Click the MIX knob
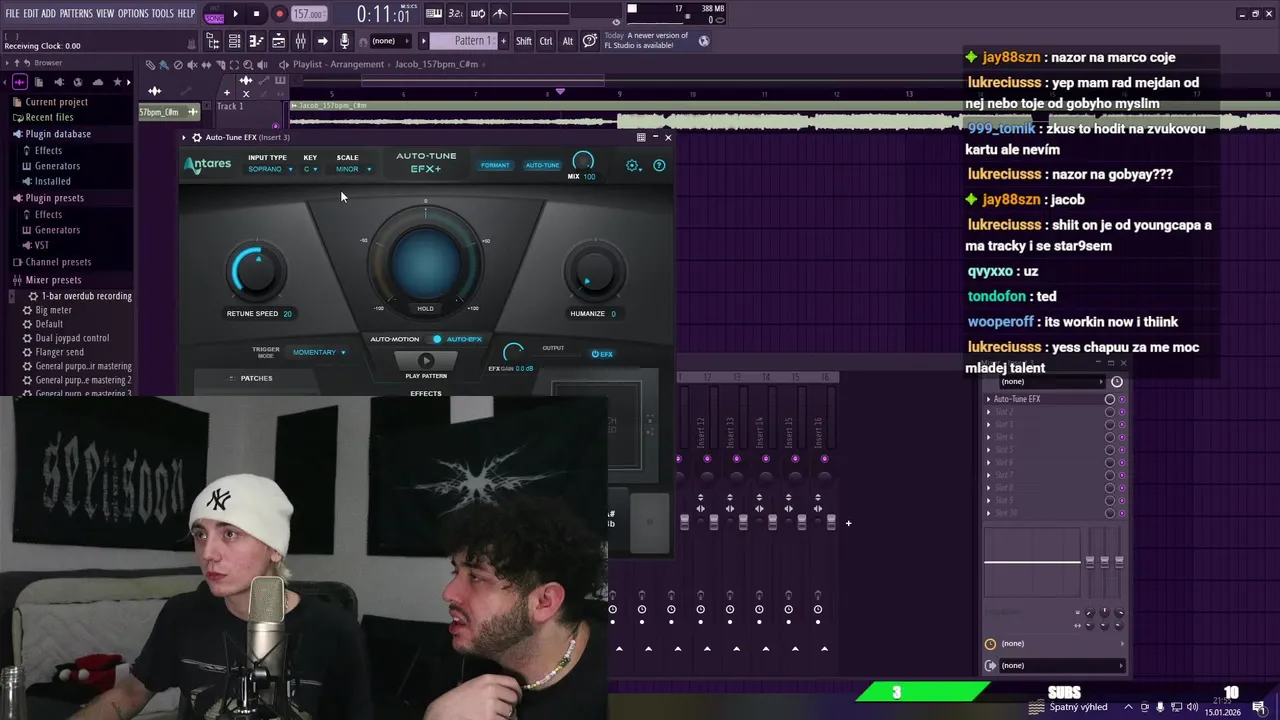1280x720 pixels. pos(583,162)
